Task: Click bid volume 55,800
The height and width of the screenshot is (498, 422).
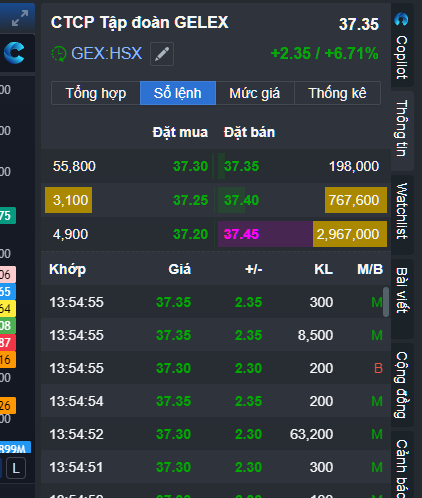Action: click(74, 166)
